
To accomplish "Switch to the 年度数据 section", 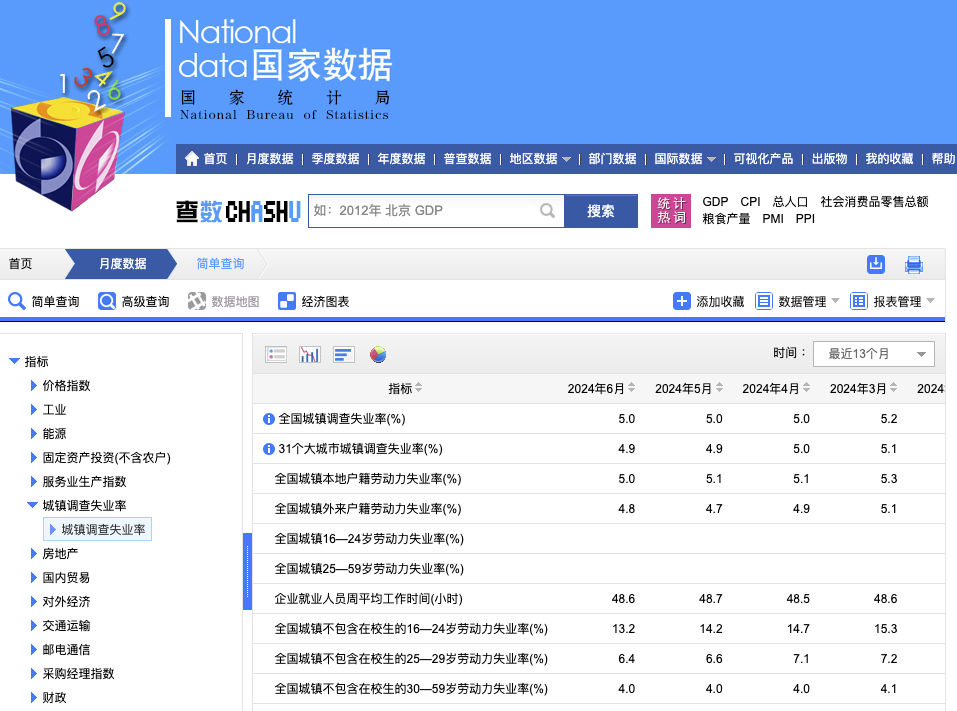I will [400, 158].
